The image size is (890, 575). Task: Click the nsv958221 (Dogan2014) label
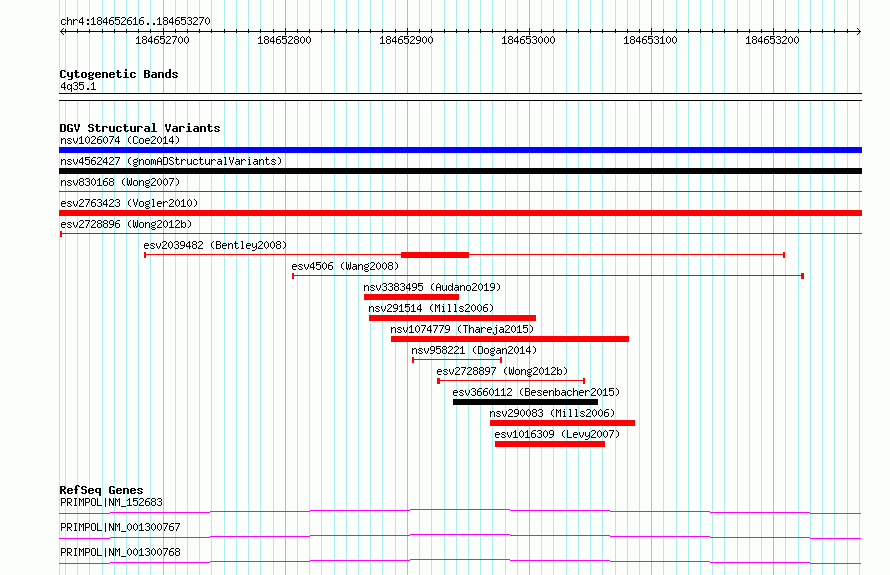coord(474,350)
